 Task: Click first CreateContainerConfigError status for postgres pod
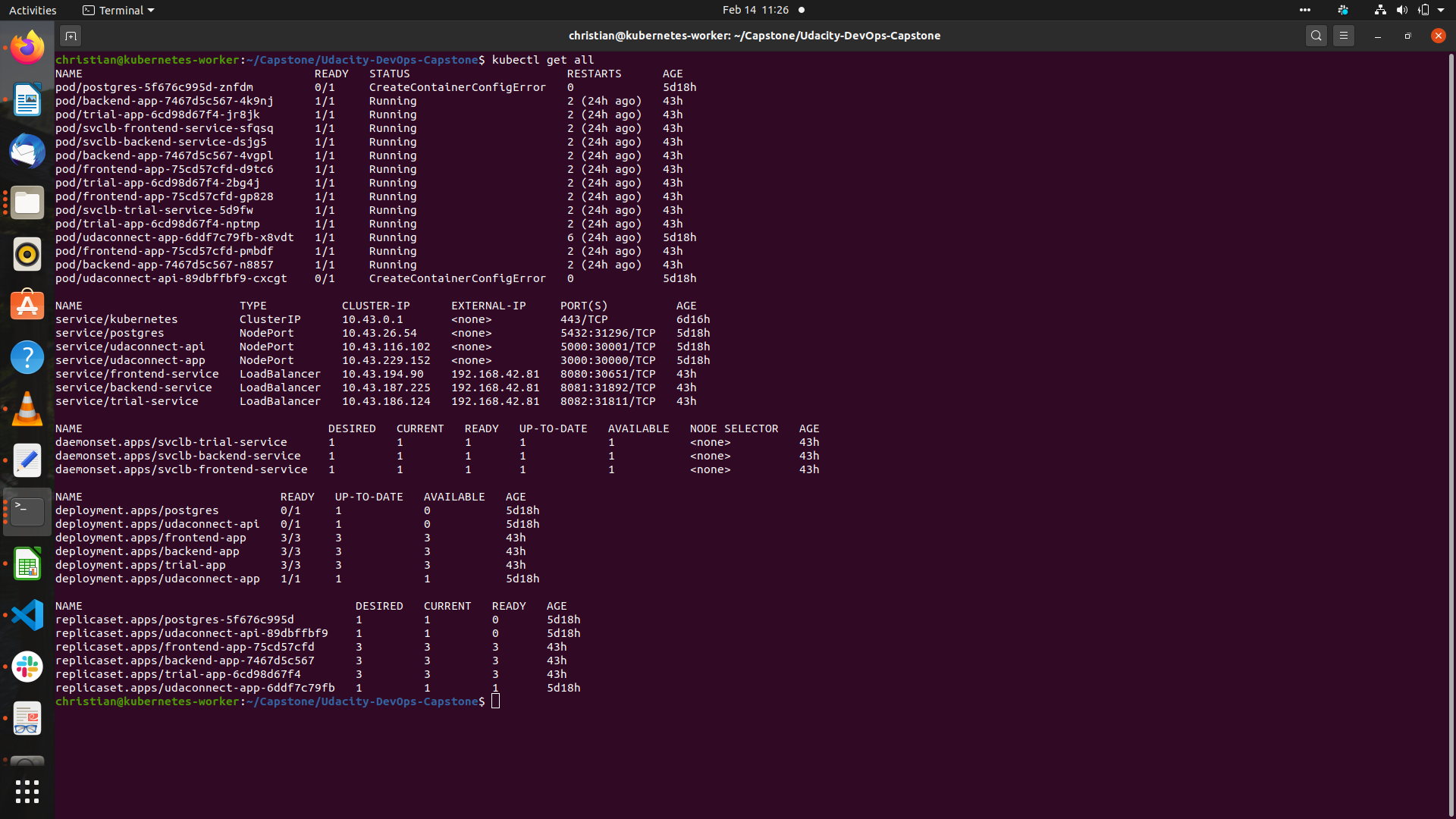click(x=457, y=87)
